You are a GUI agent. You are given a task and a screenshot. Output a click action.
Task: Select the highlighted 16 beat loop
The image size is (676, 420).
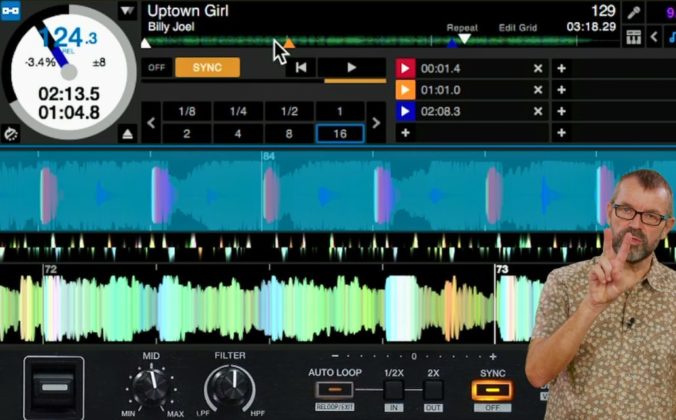(340, 134)
